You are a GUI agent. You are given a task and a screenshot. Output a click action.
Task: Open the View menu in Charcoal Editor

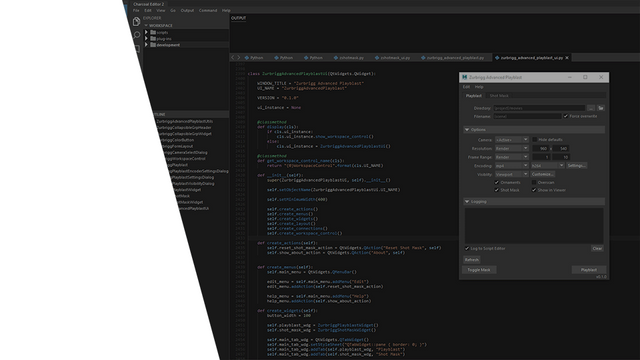click(x=161, y=11)
